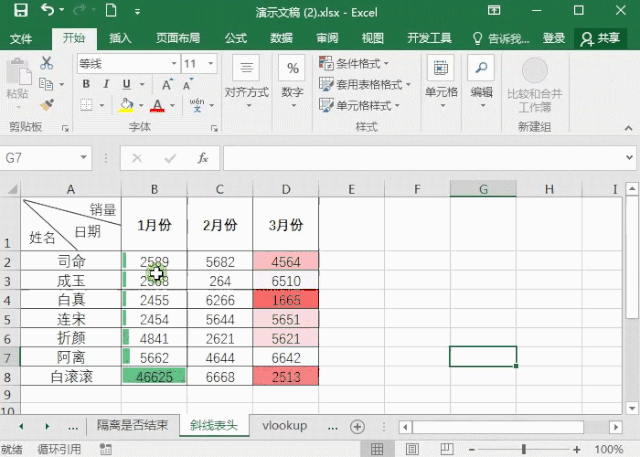The width and height of the screenshot is (640, 457).
Task: Open 套用表格格式 format as table menu
Action: (x=364, y=84)
